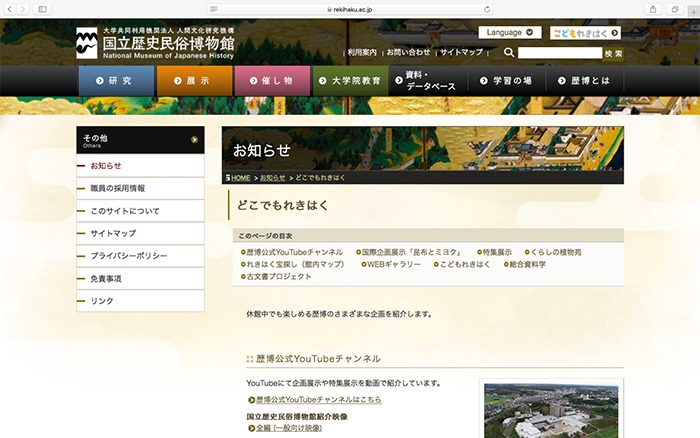
Task: Open the 大学院教育 navigation tab
Action: 350,81
